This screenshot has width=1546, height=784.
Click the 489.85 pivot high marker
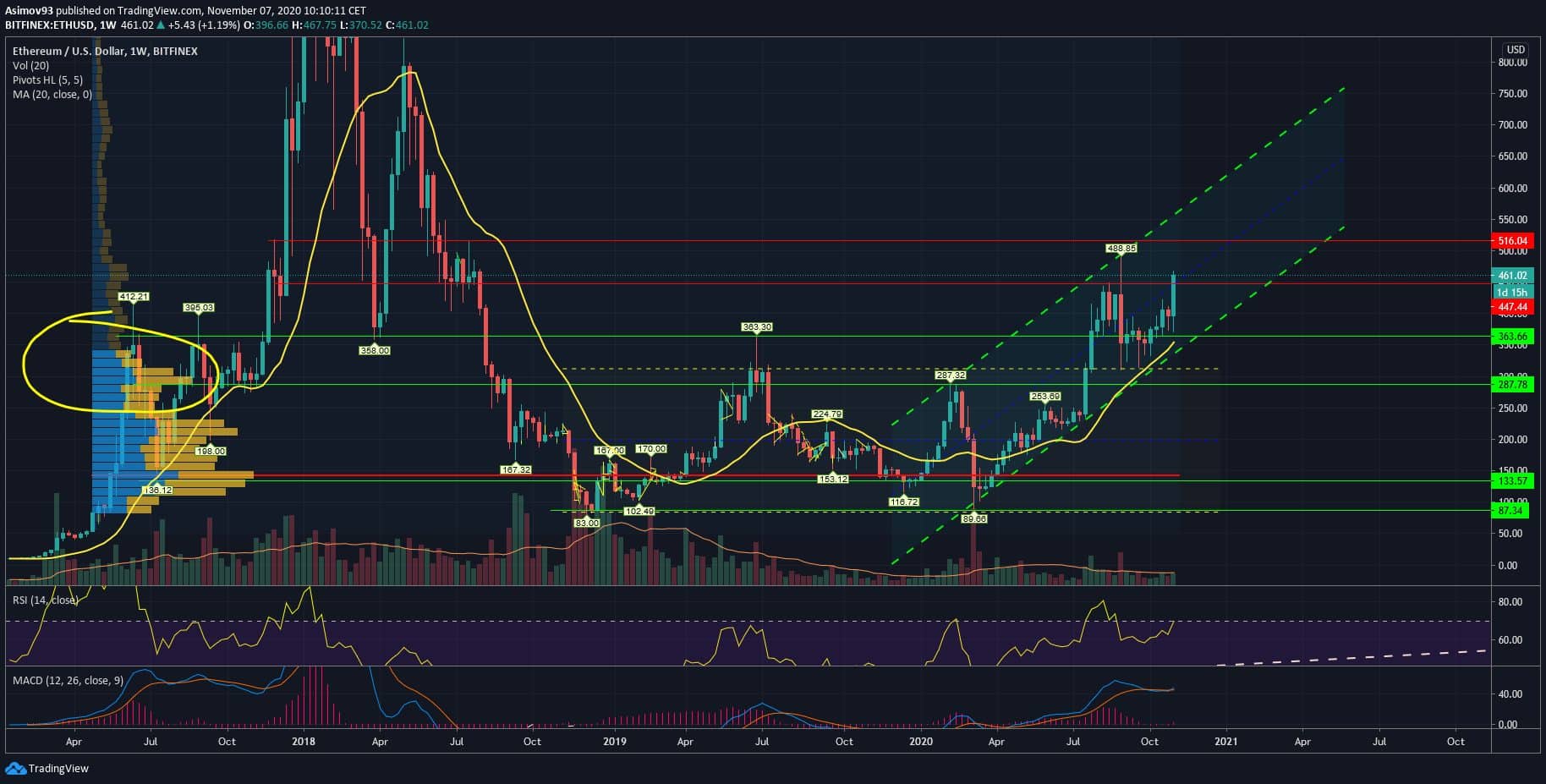[1121, 249]
